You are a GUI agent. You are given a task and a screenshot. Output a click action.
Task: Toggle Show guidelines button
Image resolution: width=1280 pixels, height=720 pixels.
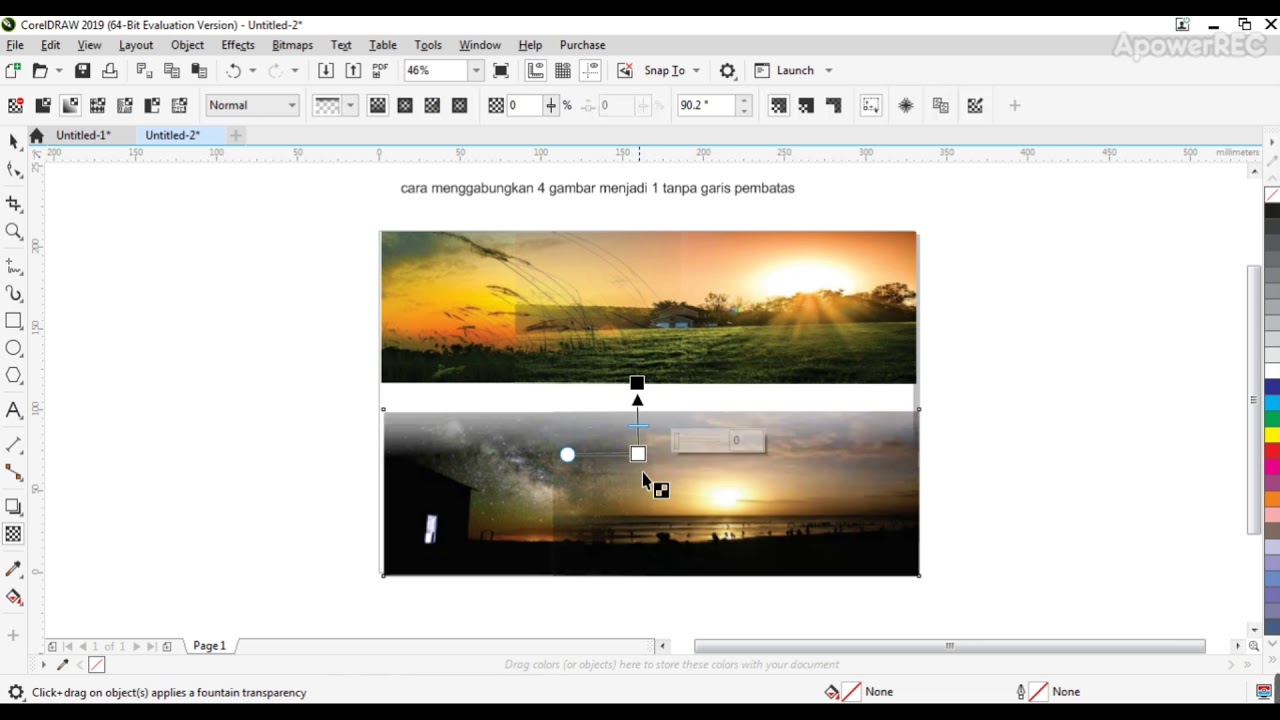pos(590,70)
